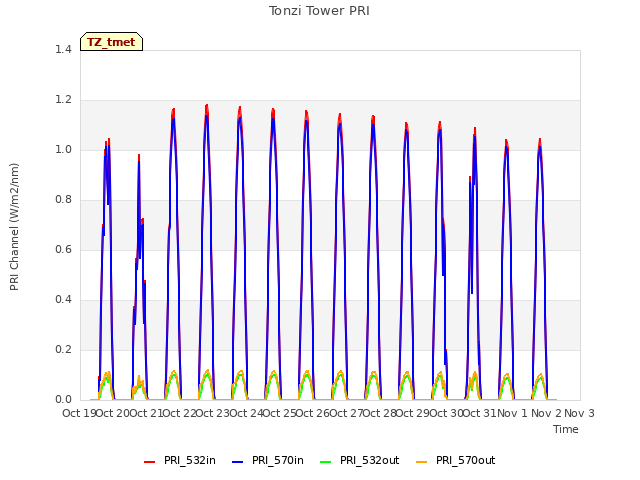Click the Time x-axis title
This screenshot has width=640, height=480.
click(565, 429)
